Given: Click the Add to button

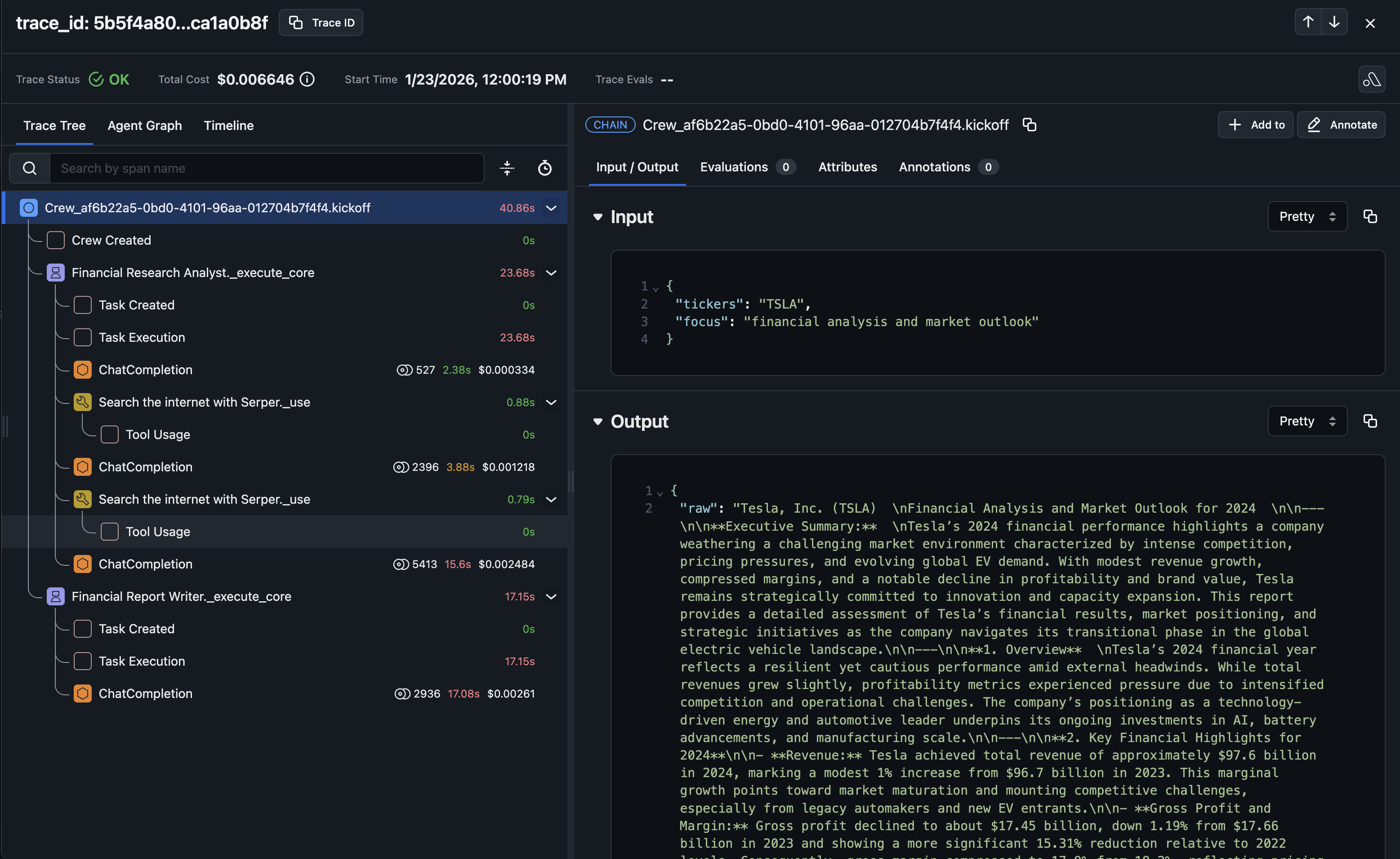Looking at the screenshot, I should 1256,125.
